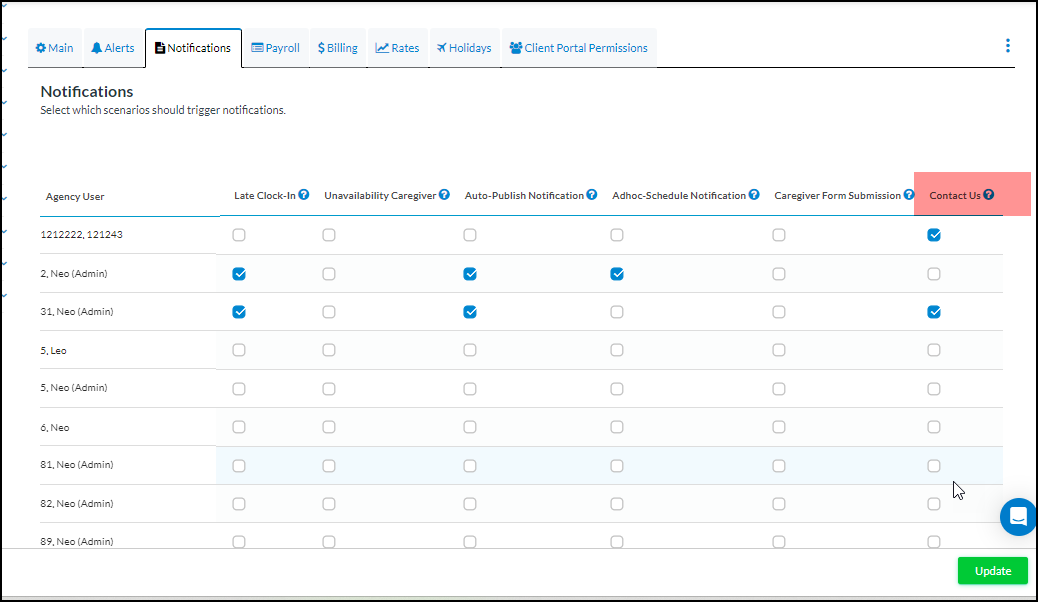Disable Contact Us for user 1212222, 121243
Image resolution: width=1038 pixels, height=602 pixels.
click(934, 235)
